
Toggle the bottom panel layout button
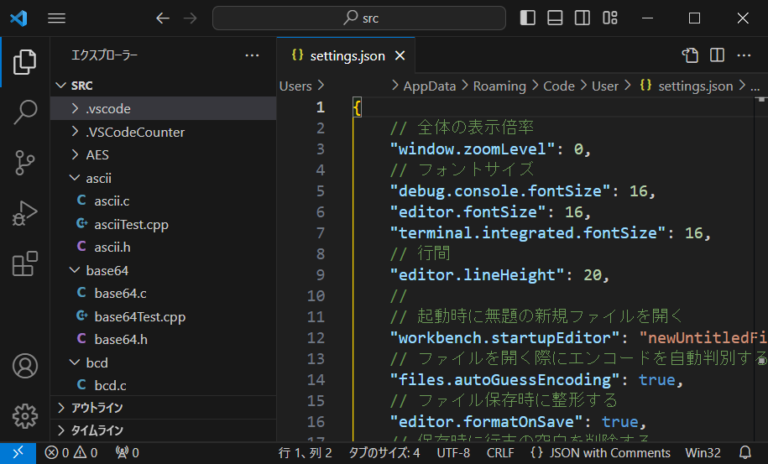555,18
